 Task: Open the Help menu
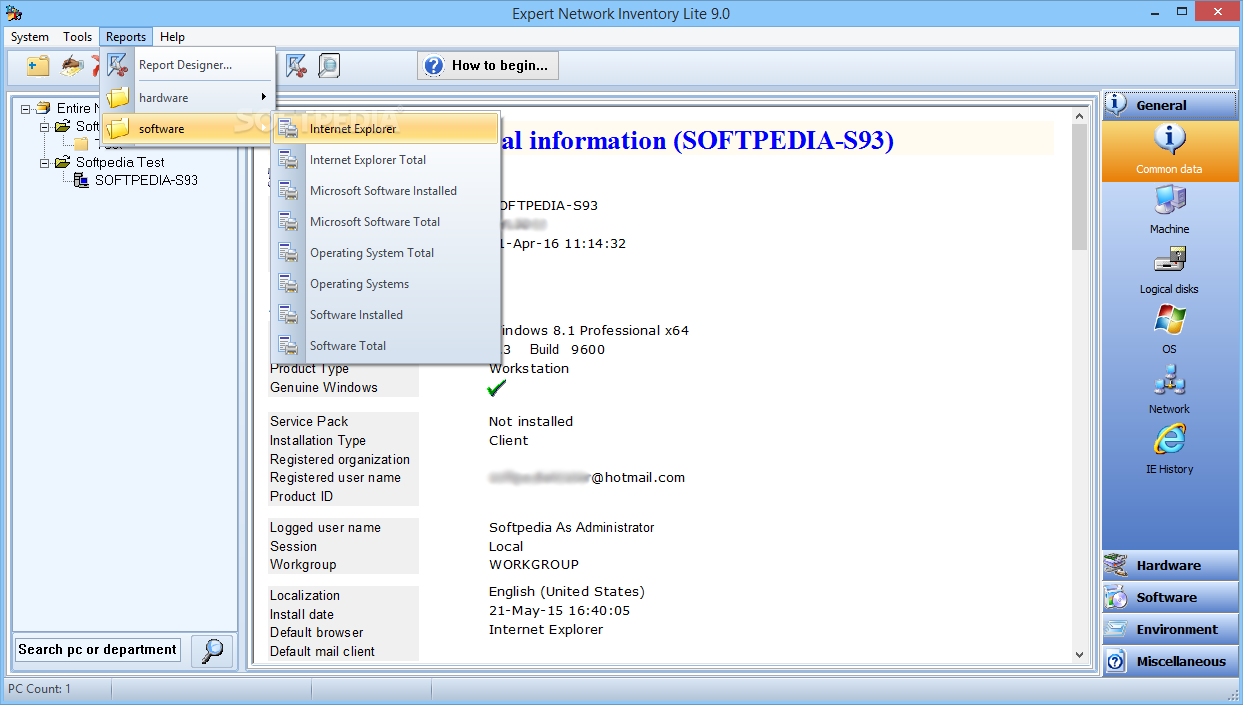click(x=172, y=37)
